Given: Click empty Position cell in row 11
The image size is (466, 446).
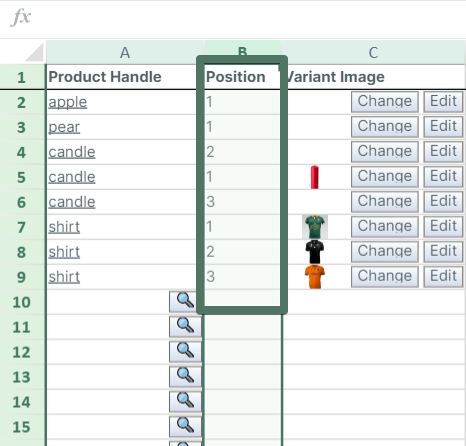Looking at the screenshot, I should (243, 327).
